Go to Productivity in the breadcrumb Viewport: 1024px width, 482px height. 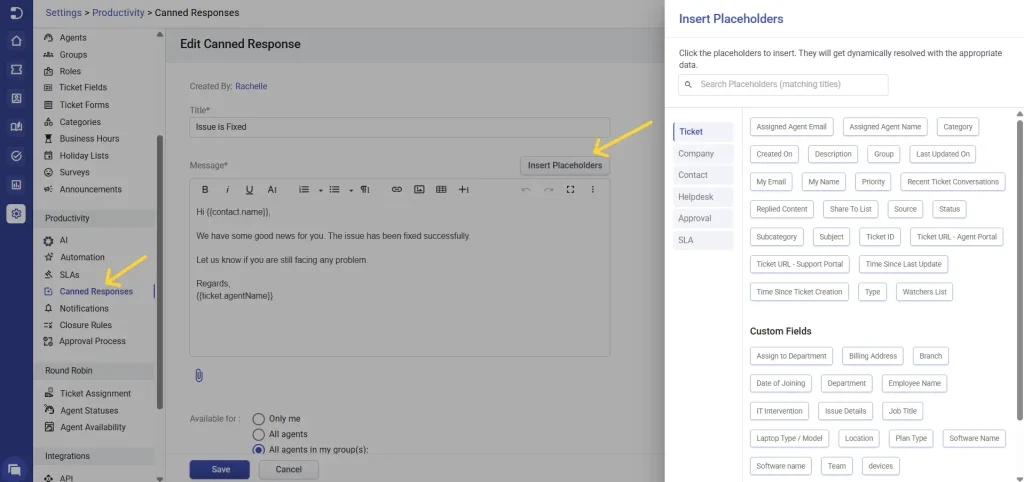coord(118,12)
